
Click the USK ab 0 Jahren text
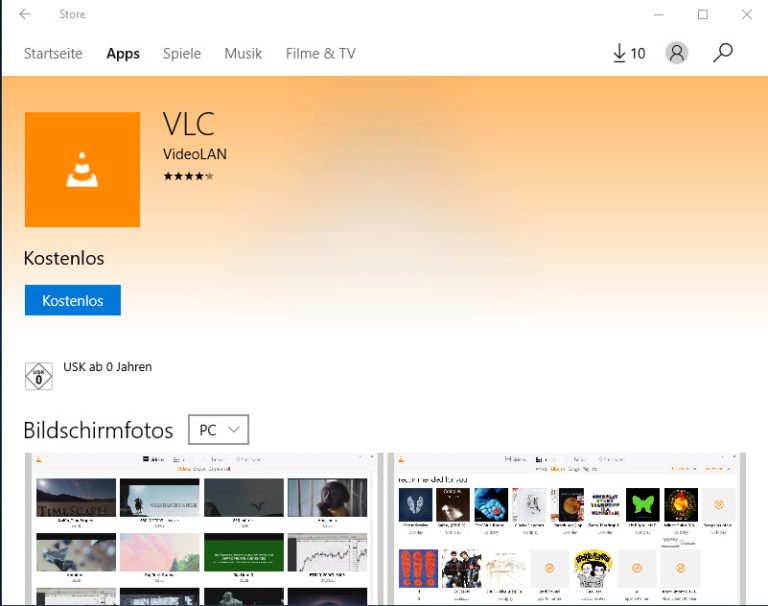108,366
